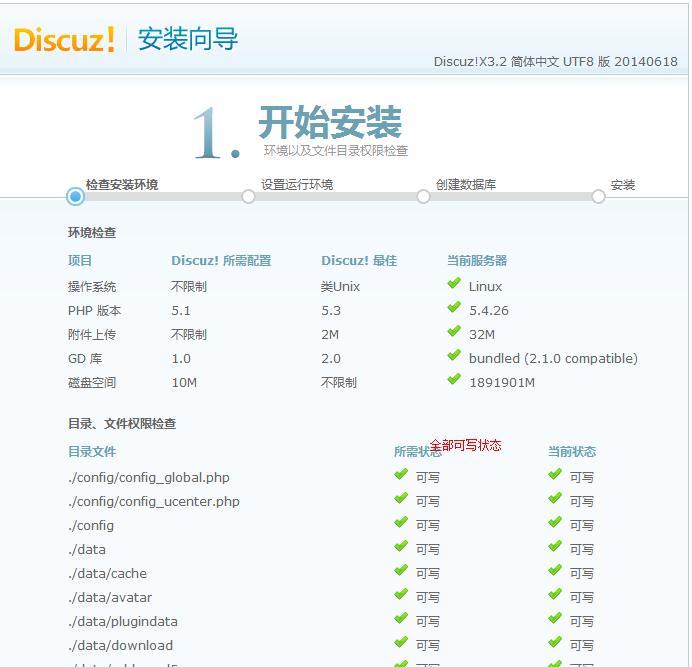Click the ./data/avatar path

110,597
